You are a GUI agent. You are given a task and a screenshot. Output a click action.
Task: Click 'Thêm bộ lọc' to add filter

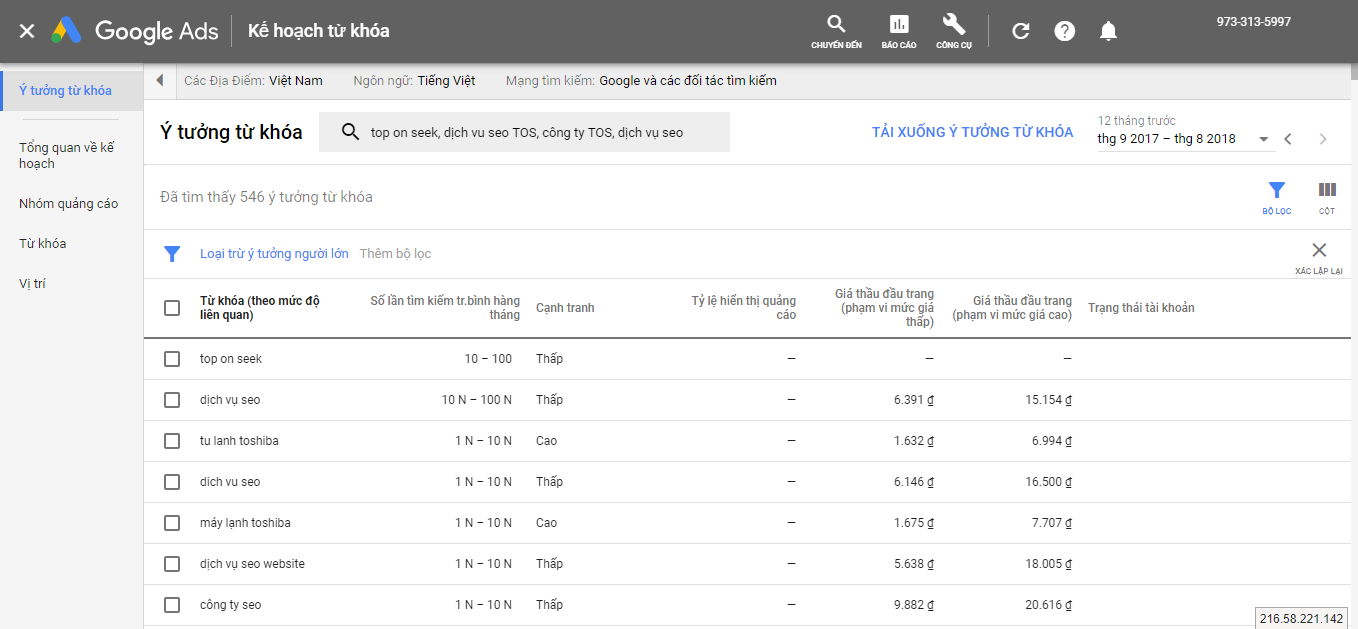tap(395, 254)
